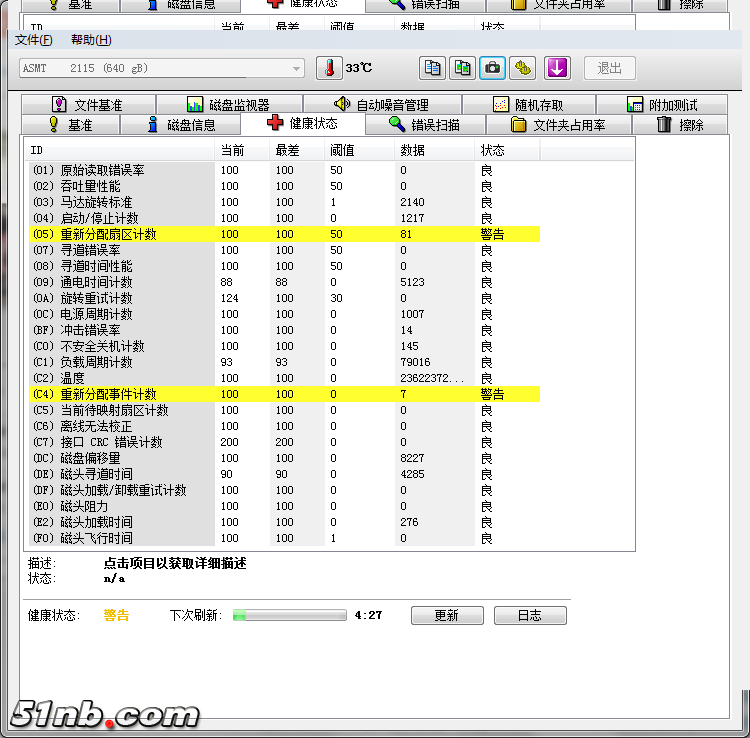Switch to the 磁盘监视器 tab
The width and height of the screenshot is (750, 738).
[230, 104]
